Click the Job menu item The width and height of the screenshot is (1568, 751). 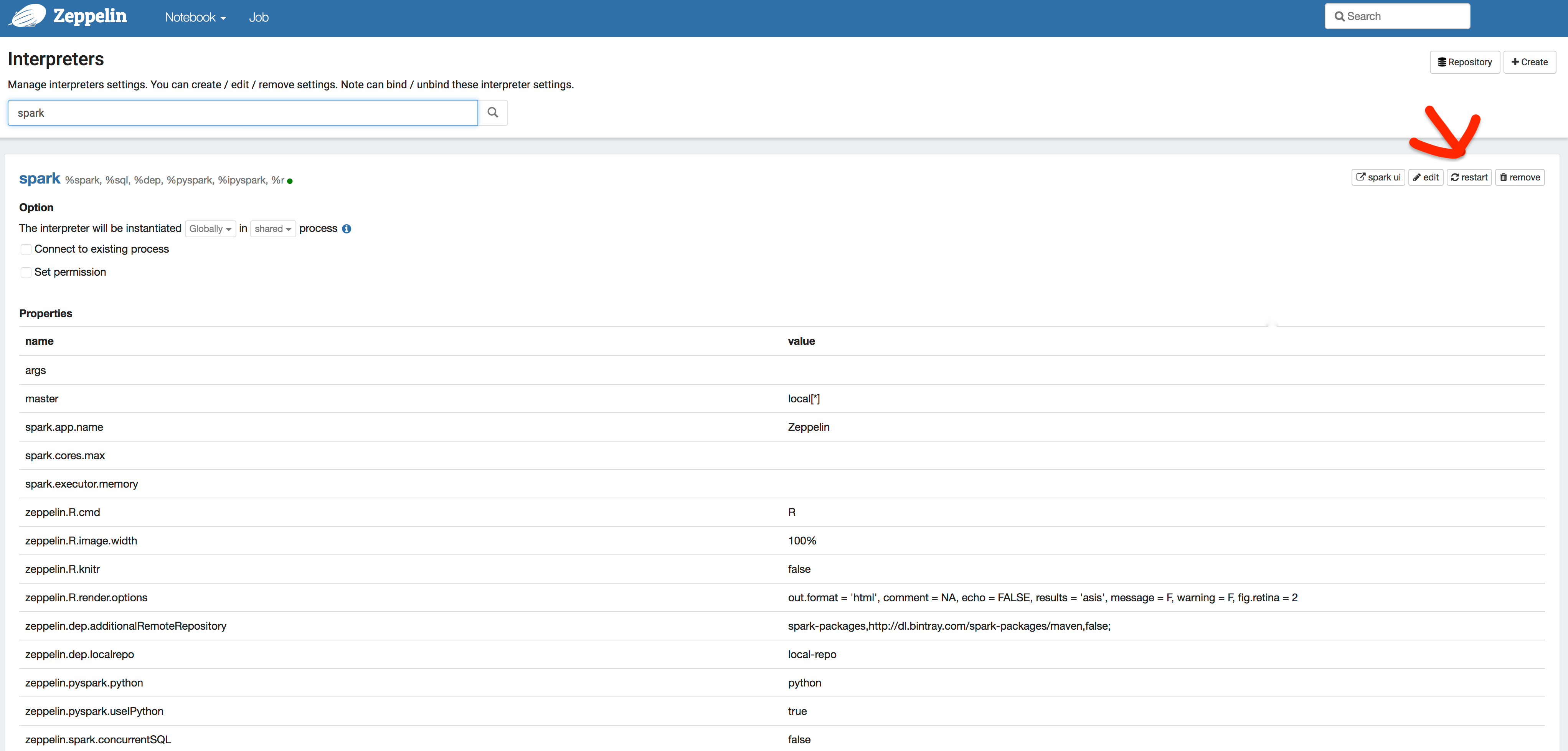tap(258, 16)
